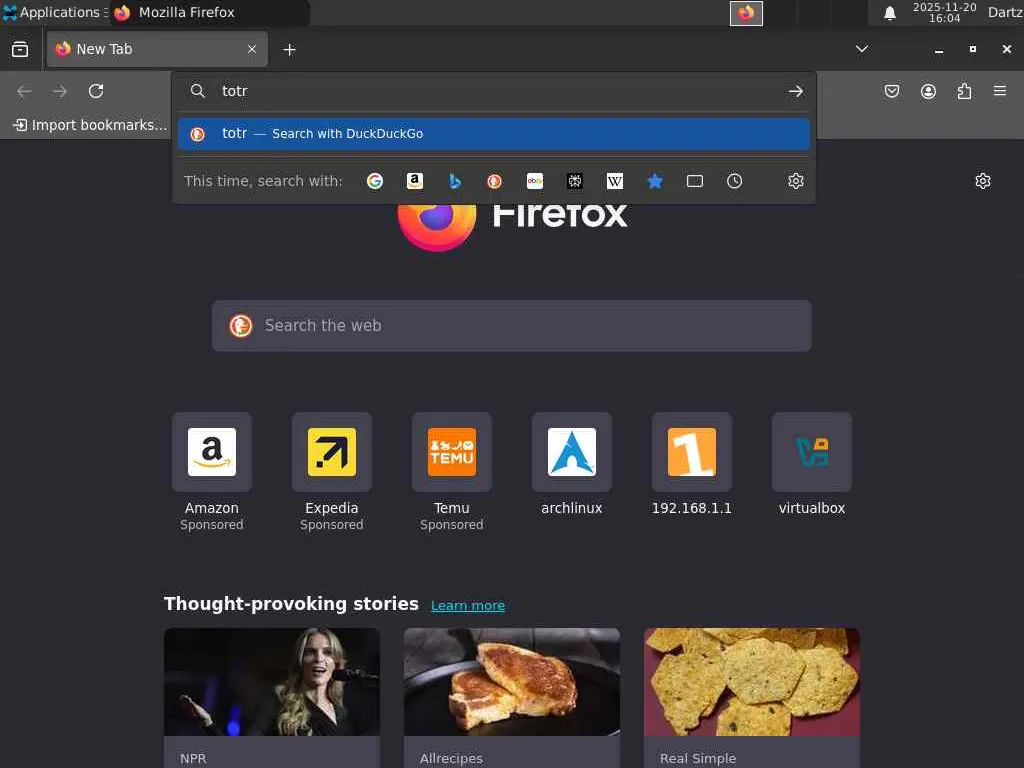Reload the current page
1024x768 pixels.
pyautogui.click(x=96, y=91)
